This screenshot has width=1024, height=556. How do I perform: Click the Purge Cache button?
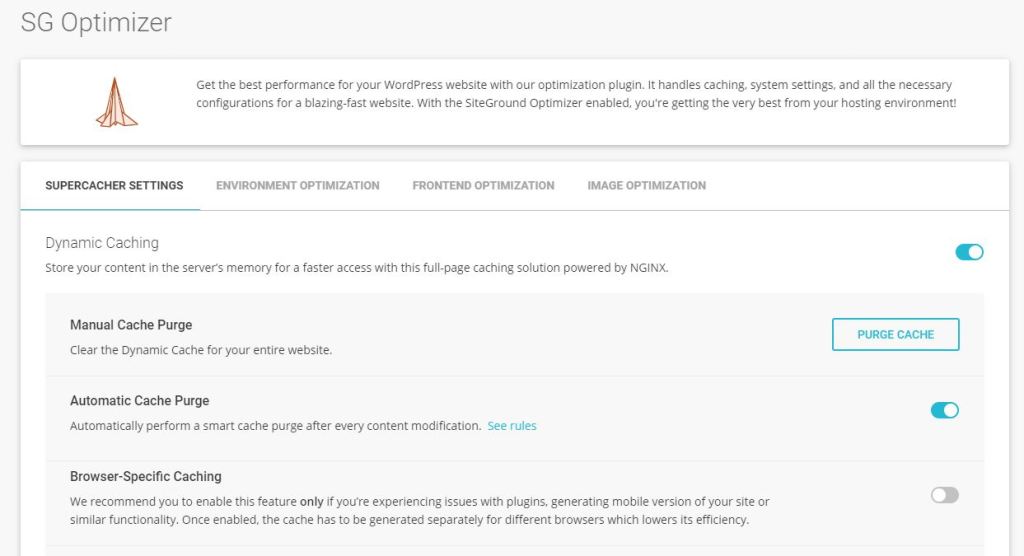895,335
